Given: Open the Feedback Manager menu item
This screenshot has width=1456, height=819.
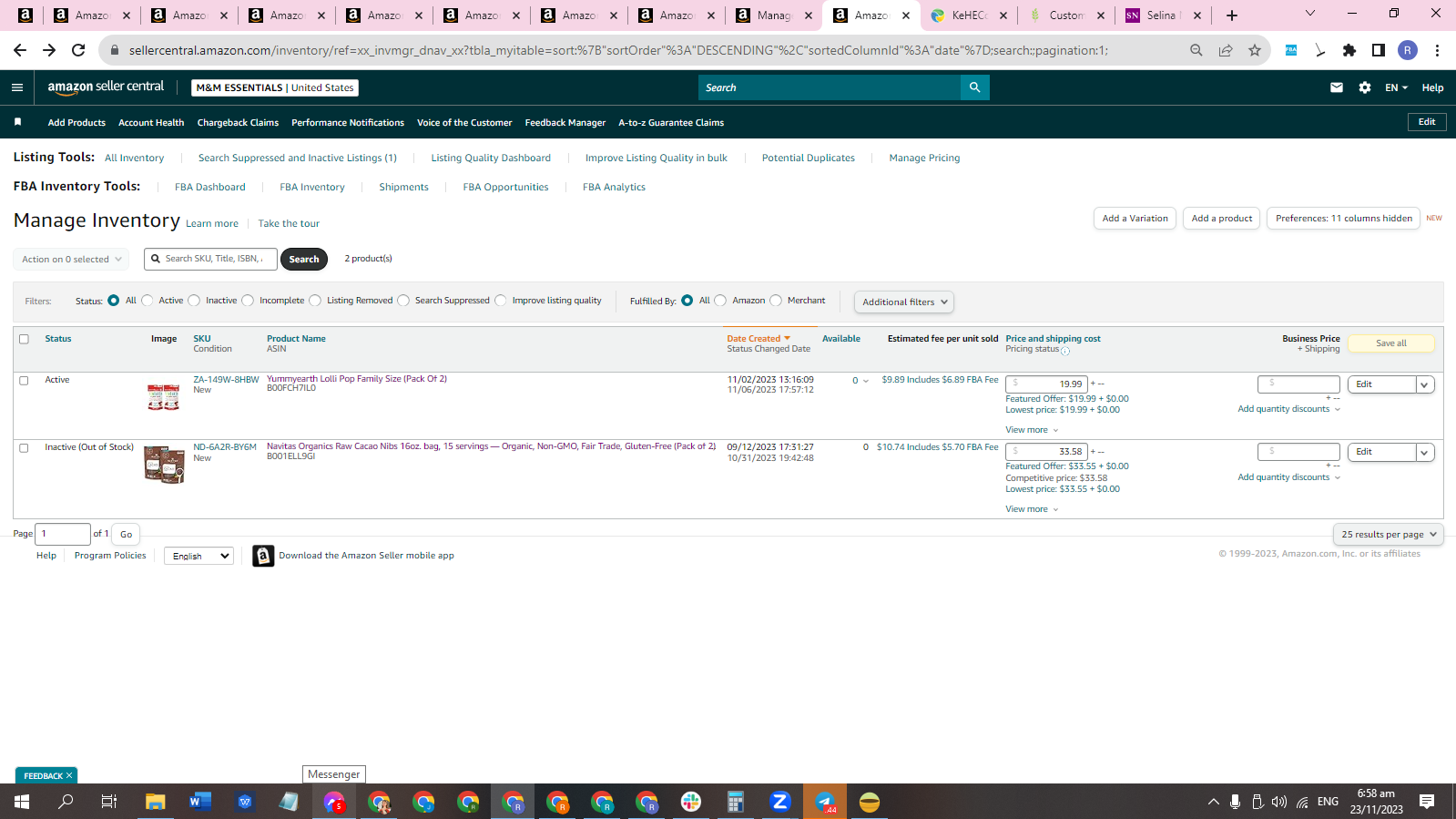Looking at the screenshot, I should tap(565, 123).
